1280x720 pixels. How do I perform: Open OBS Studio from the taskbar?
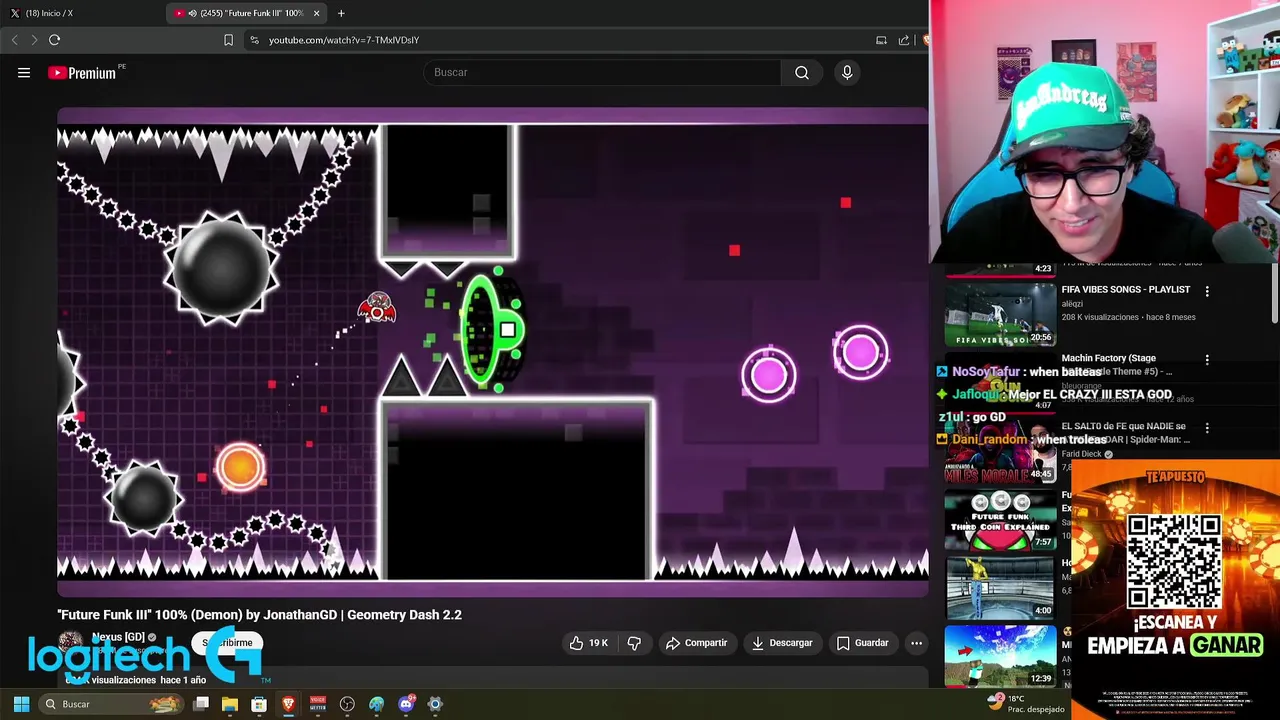(347, 704)
